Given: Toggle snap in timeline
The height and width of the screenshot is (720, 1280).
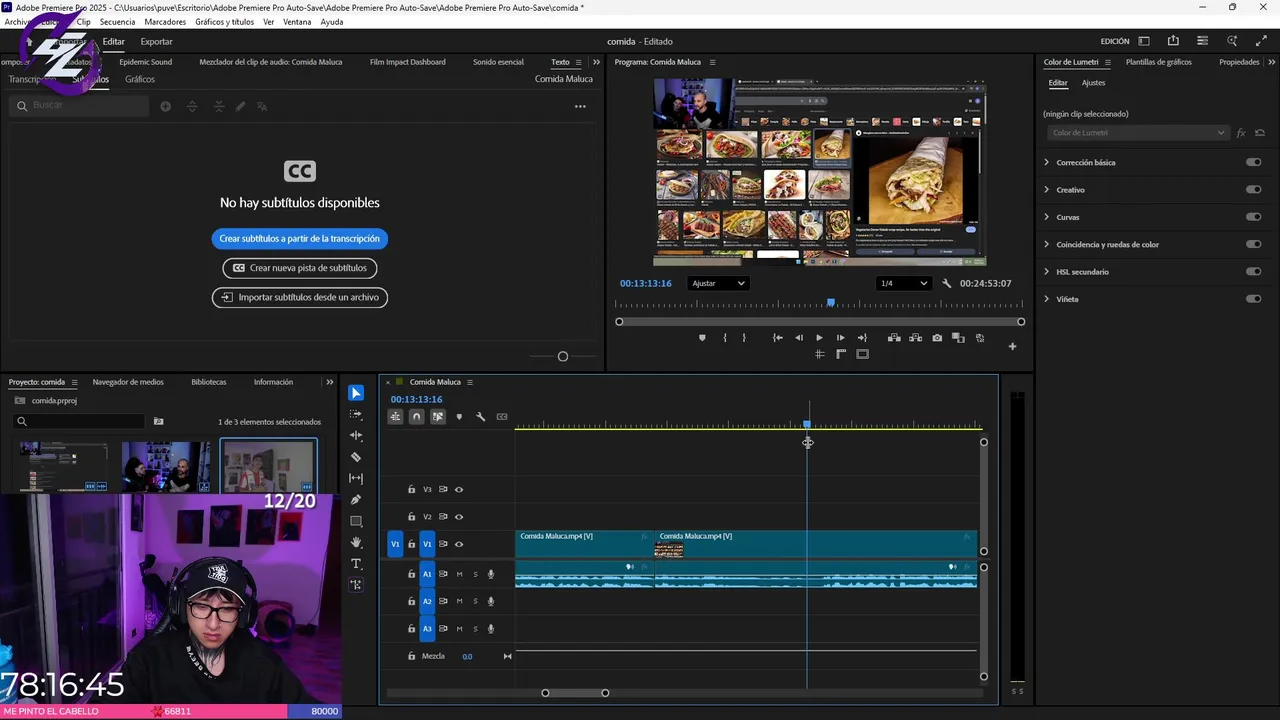Looking at the screenshot, I should point(417,417).
